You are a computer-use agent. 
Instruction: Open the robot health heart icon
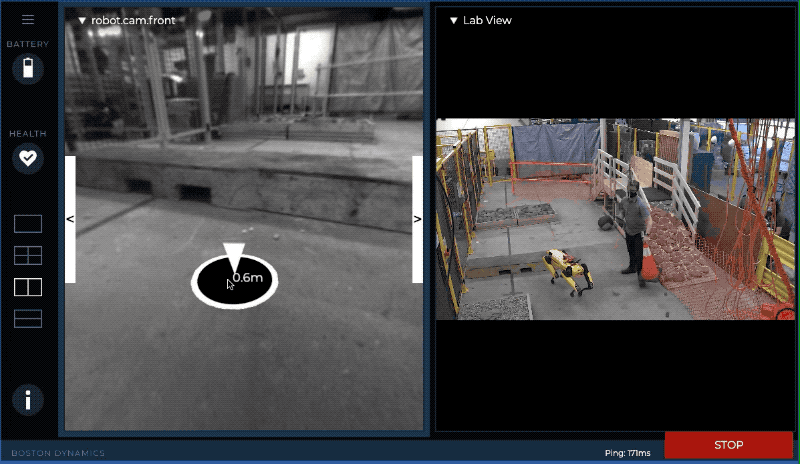pos(28,158)
